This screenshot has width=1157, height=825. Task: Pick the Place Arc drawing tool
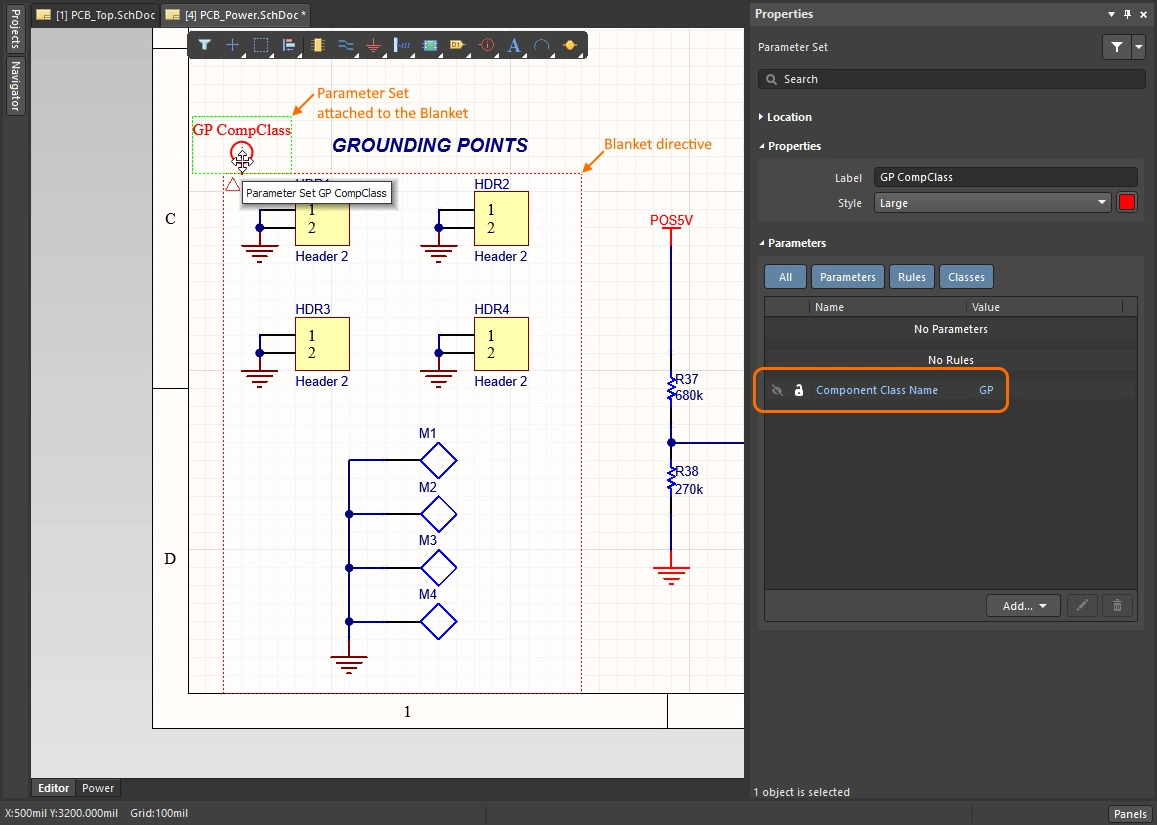(541, 45)
